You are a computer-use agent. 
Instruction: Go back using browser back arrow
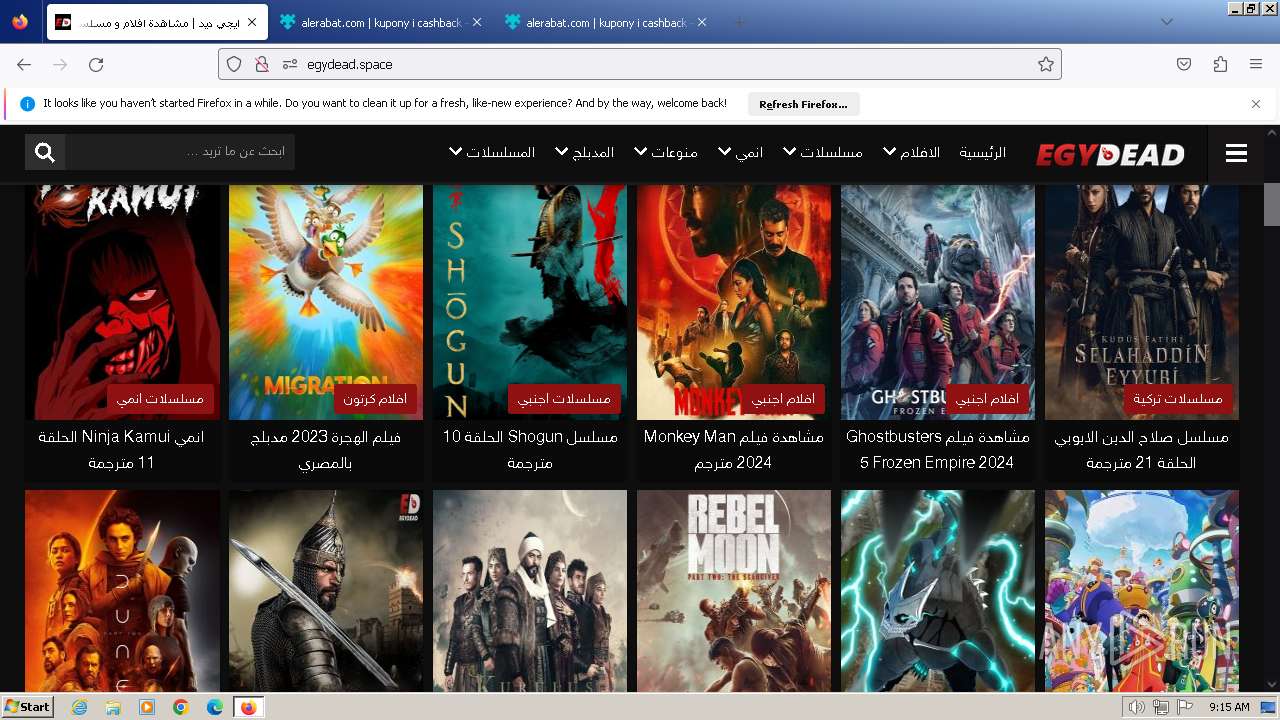coord(24,64)
